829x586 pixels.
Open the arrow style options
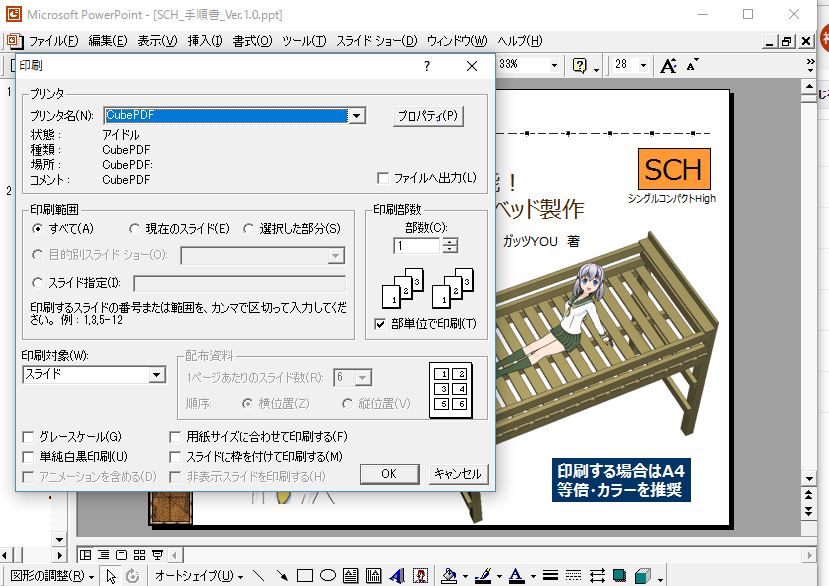click(x=597, y=575)
